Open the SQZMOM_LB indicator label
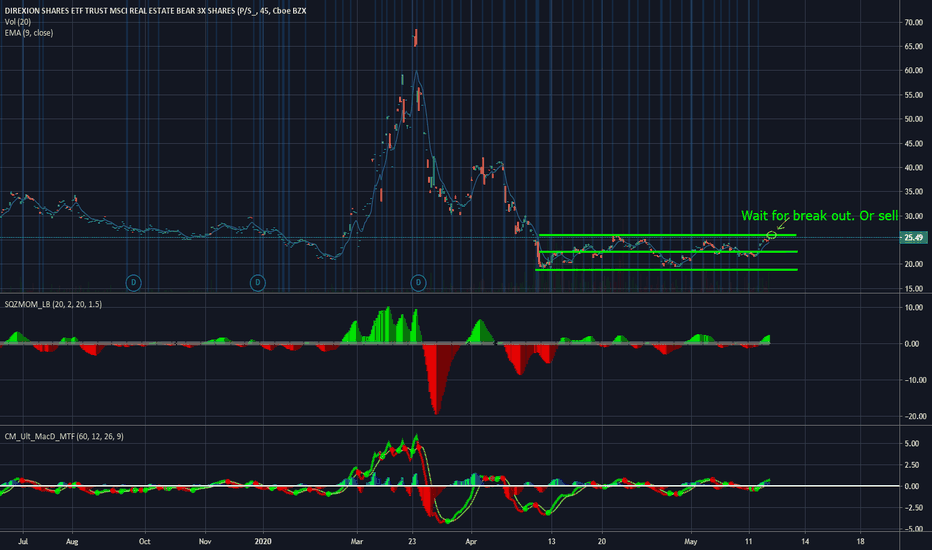Image resolution: width=932 pixels, height=550 pixels. pyautogui.click(x=53, y=304)
